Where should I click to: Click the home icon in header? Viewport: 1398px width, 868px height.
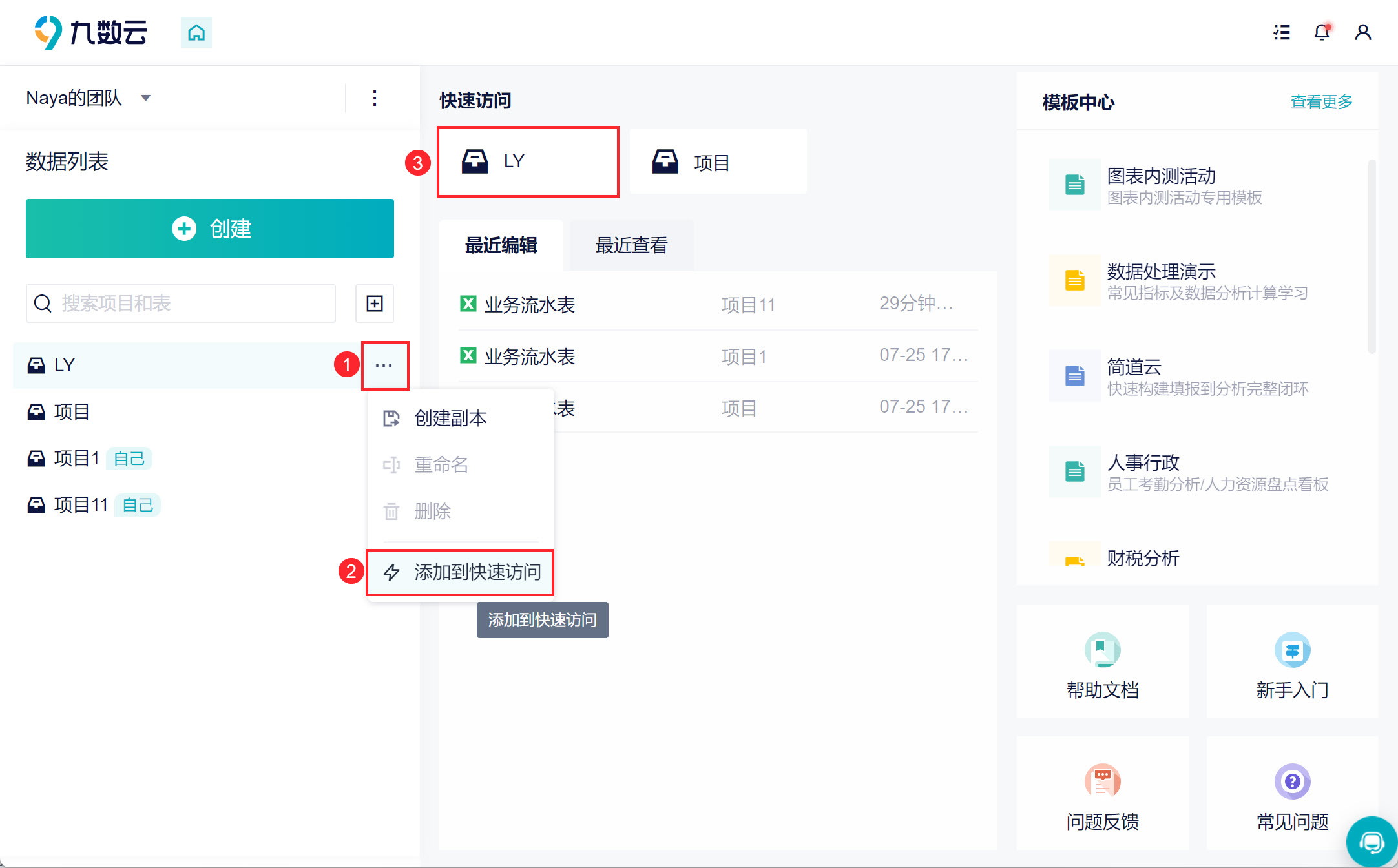coord(196,32)
